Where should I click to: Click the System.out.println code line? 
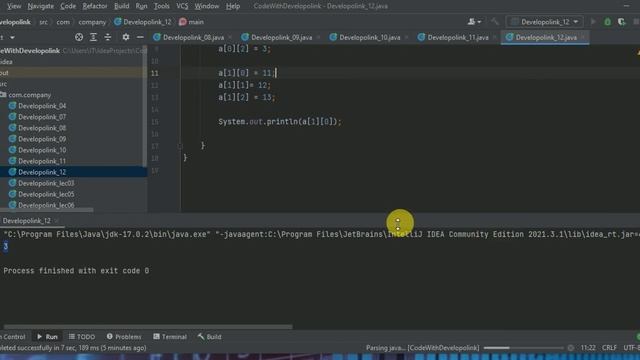tap(280, 122)
